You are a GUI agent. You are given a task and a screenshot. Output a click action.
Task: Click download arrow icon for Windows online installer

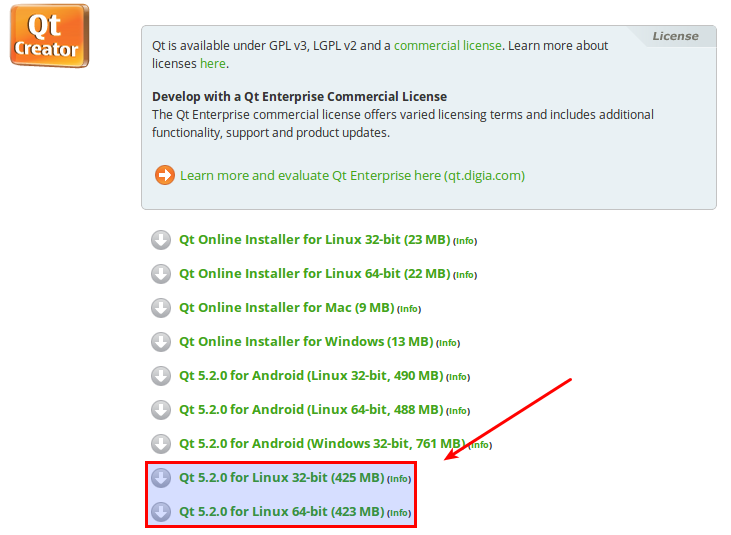point(161,342)
